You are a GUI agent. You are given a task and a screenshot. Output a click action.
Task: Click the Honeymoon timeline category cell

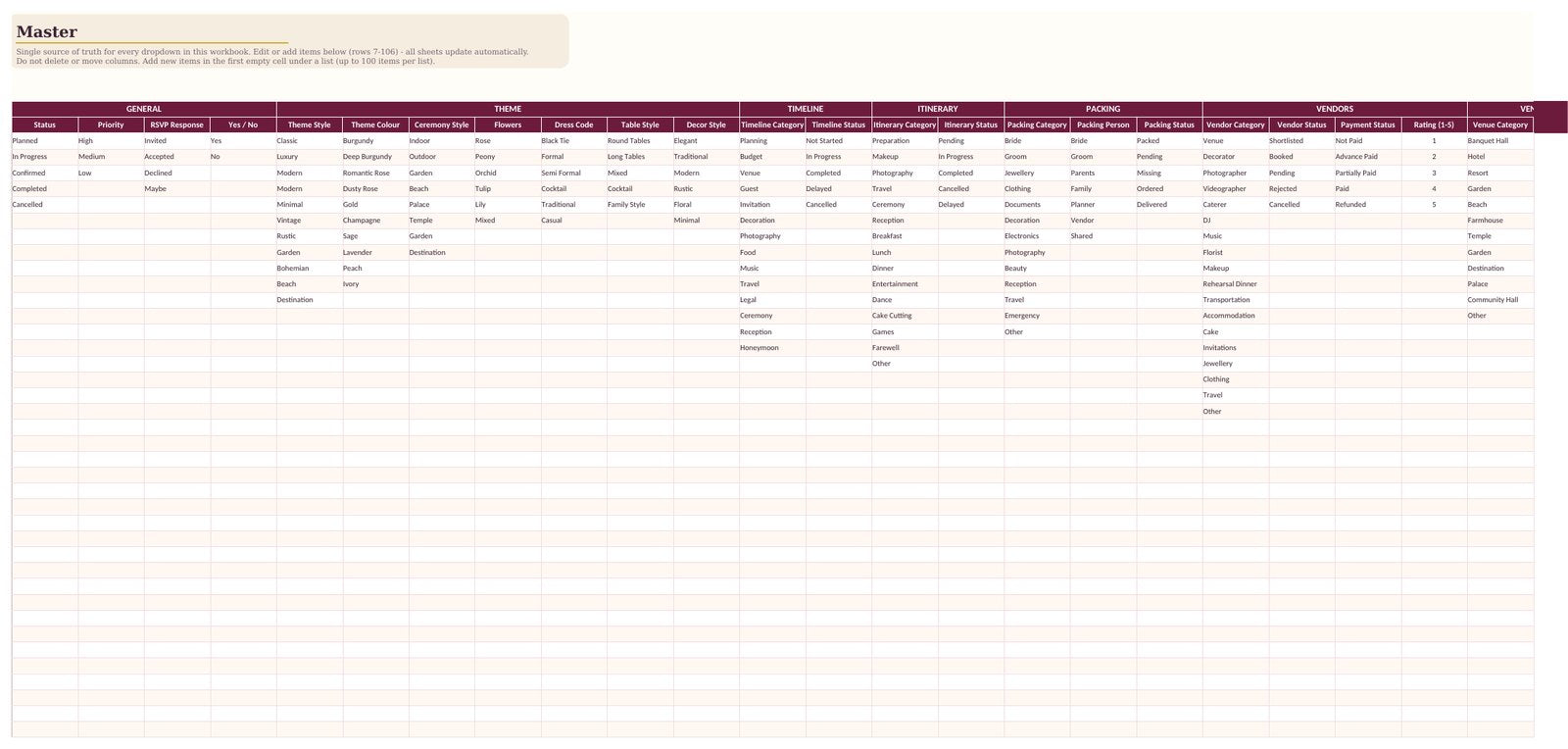tap(772, 348)
